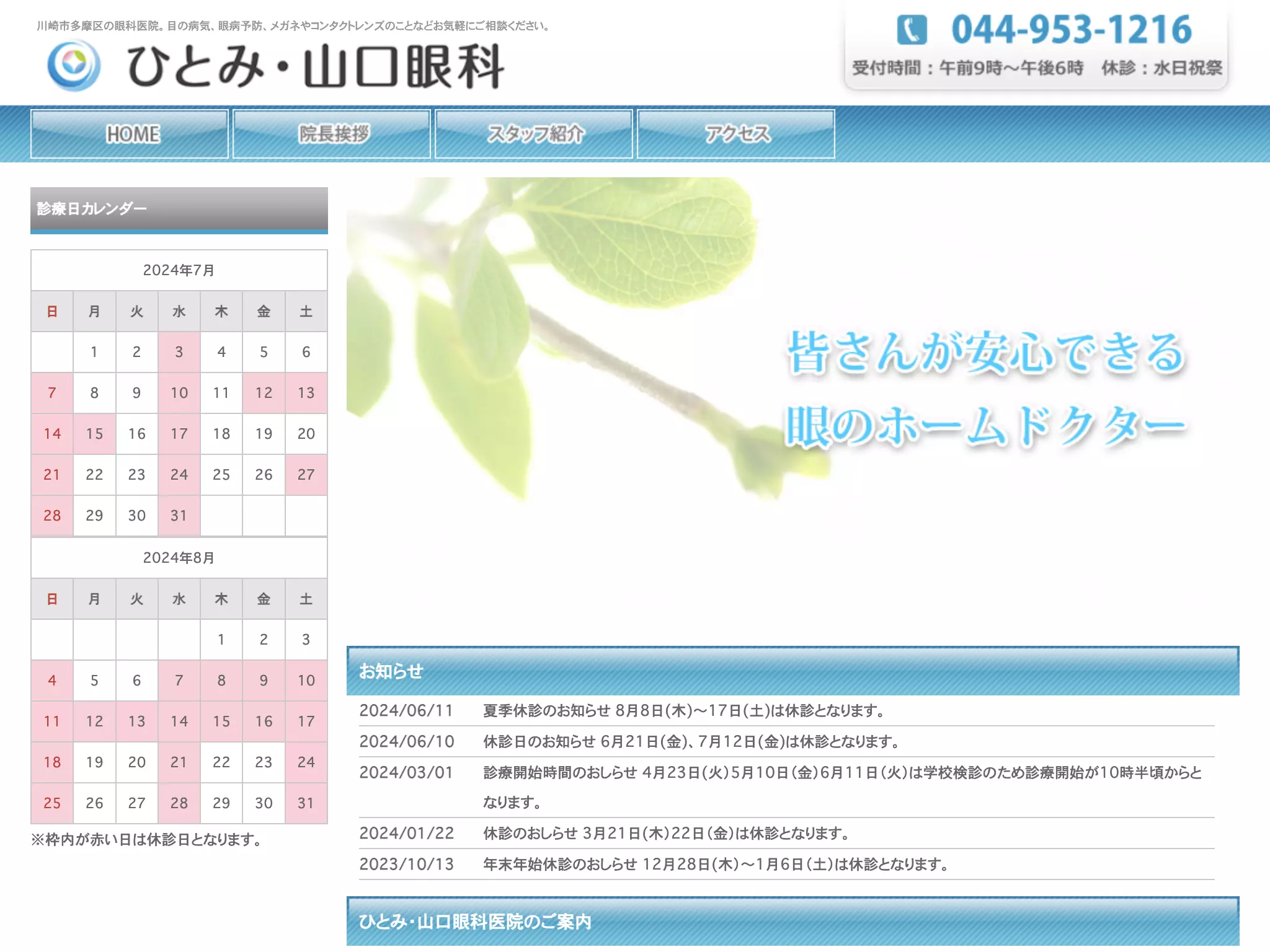Open the 夏季休診のお知らせ notice
This screenshot has height=952, width=1270.
point(685,711)
